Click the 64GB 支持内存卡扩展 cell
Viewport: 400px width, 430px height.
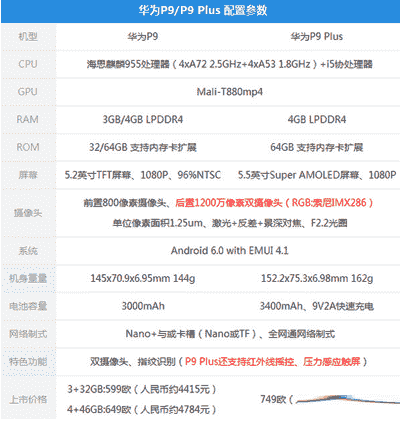click(317, 147)
